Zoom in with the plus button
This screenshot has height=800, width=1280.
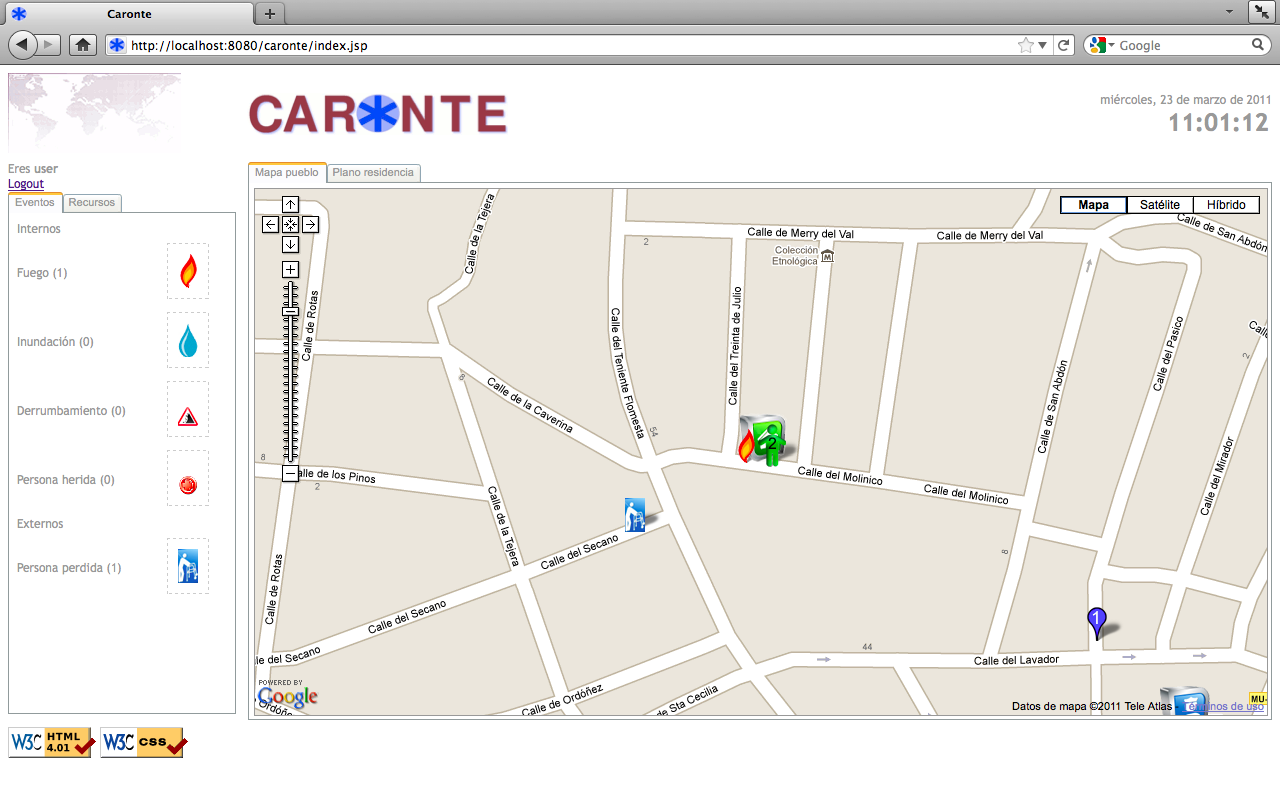click(x=290, y=269)
